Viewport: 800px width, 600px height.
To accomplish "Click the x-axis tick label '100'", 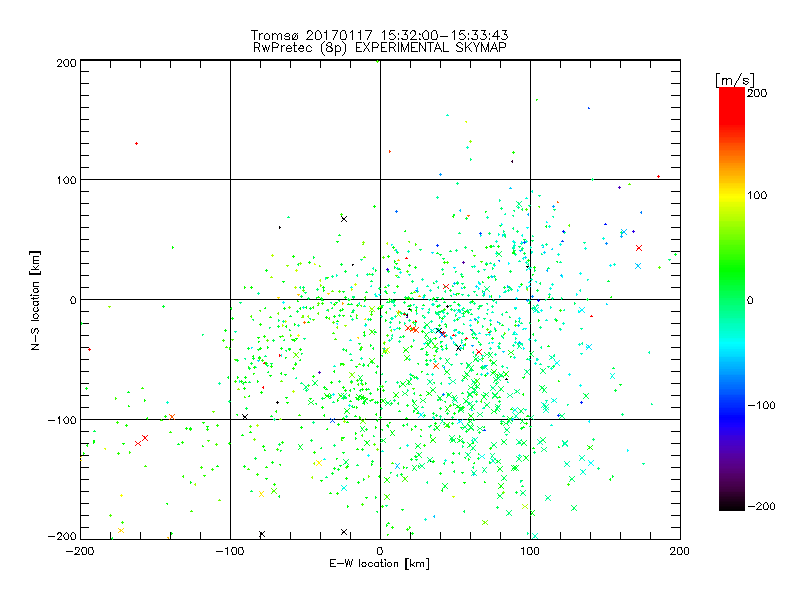I will tap(530, 551).
